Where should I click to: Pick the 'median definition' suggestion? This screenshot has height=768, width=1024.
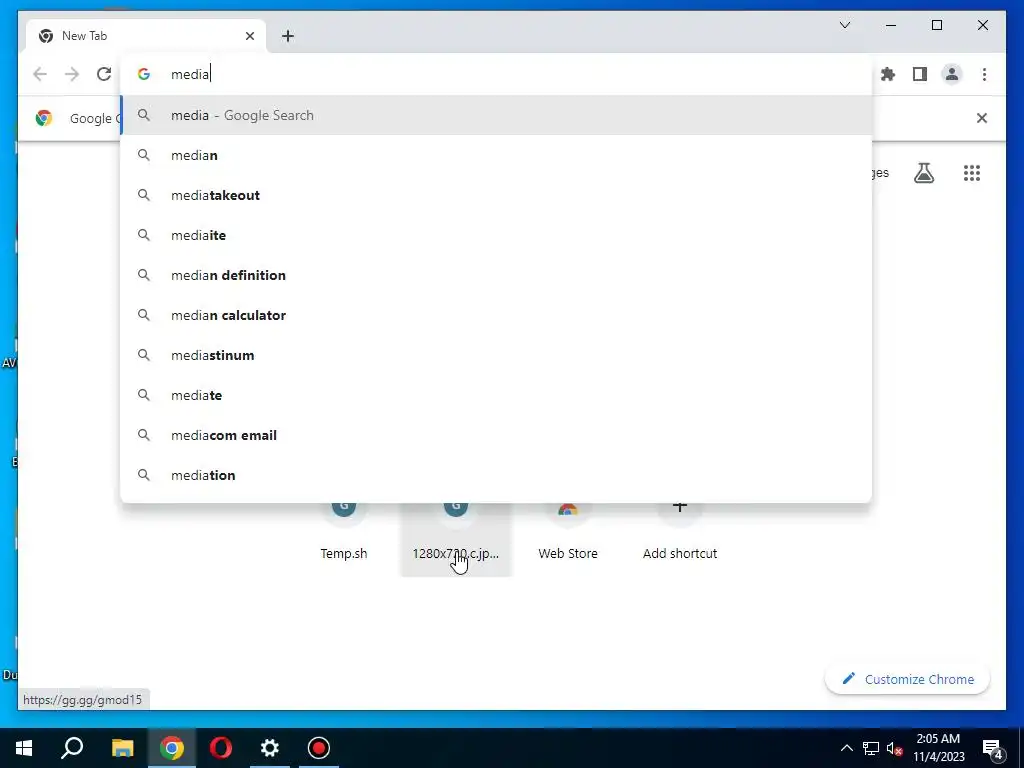[496, 275]
